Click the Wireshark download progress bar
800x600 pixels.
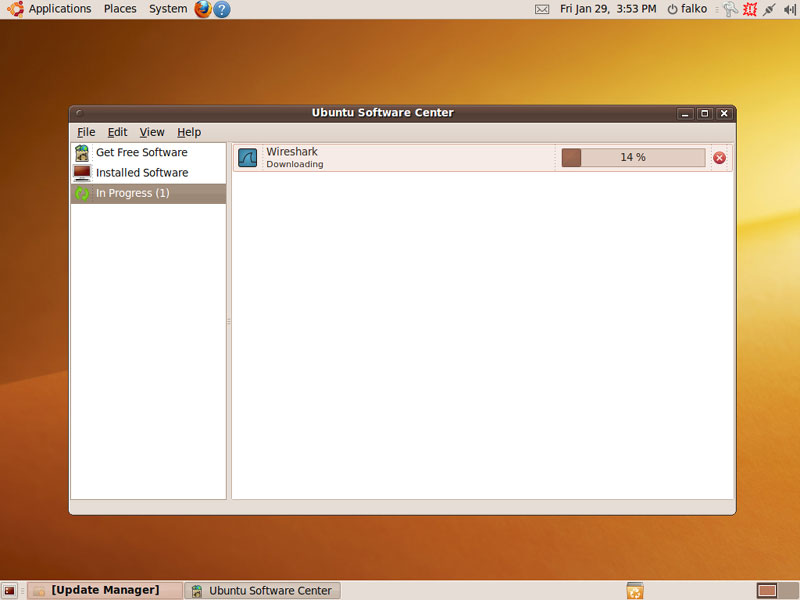tap(633, 158)
